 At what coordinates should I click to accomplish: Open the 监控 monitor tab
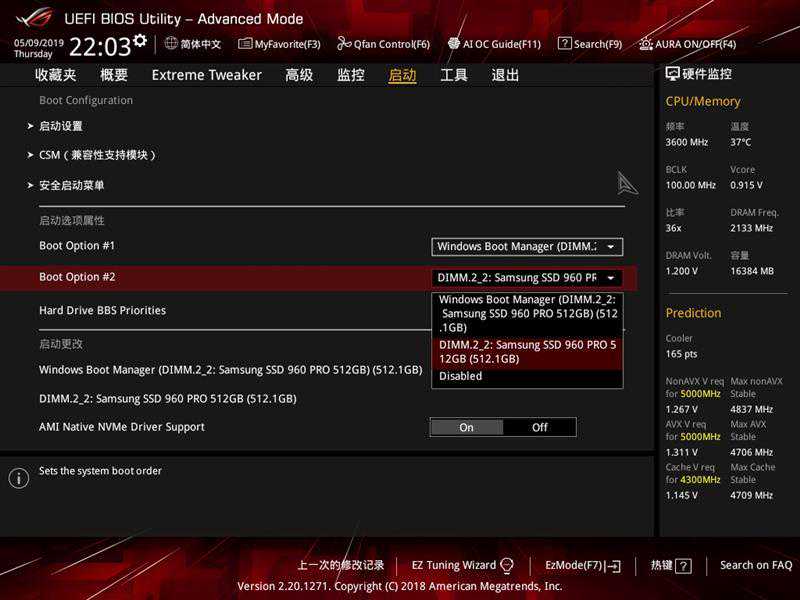click(x=350, y=75)
